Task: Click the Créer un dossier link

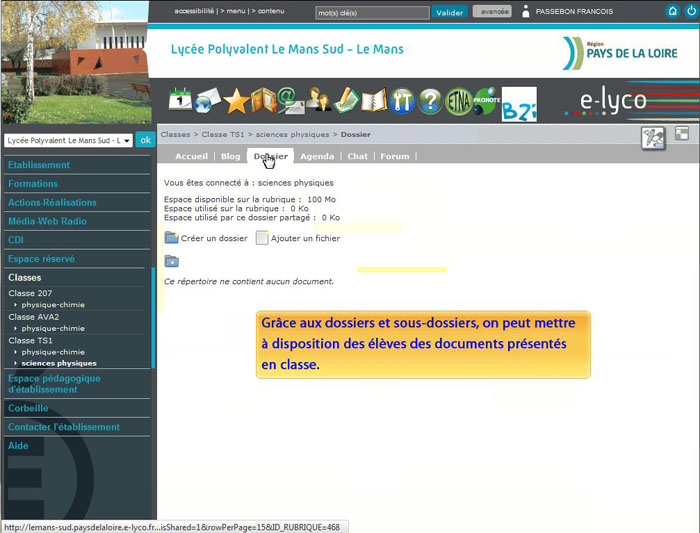Action: pyautogui.click(x=214, y=238)
